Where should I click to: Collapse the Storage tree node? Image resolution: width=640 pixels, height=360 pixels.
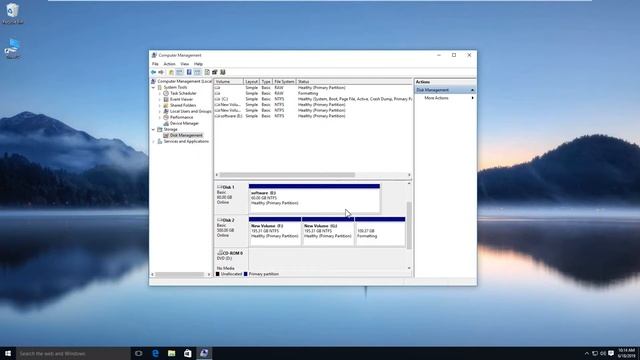(153, 129)
